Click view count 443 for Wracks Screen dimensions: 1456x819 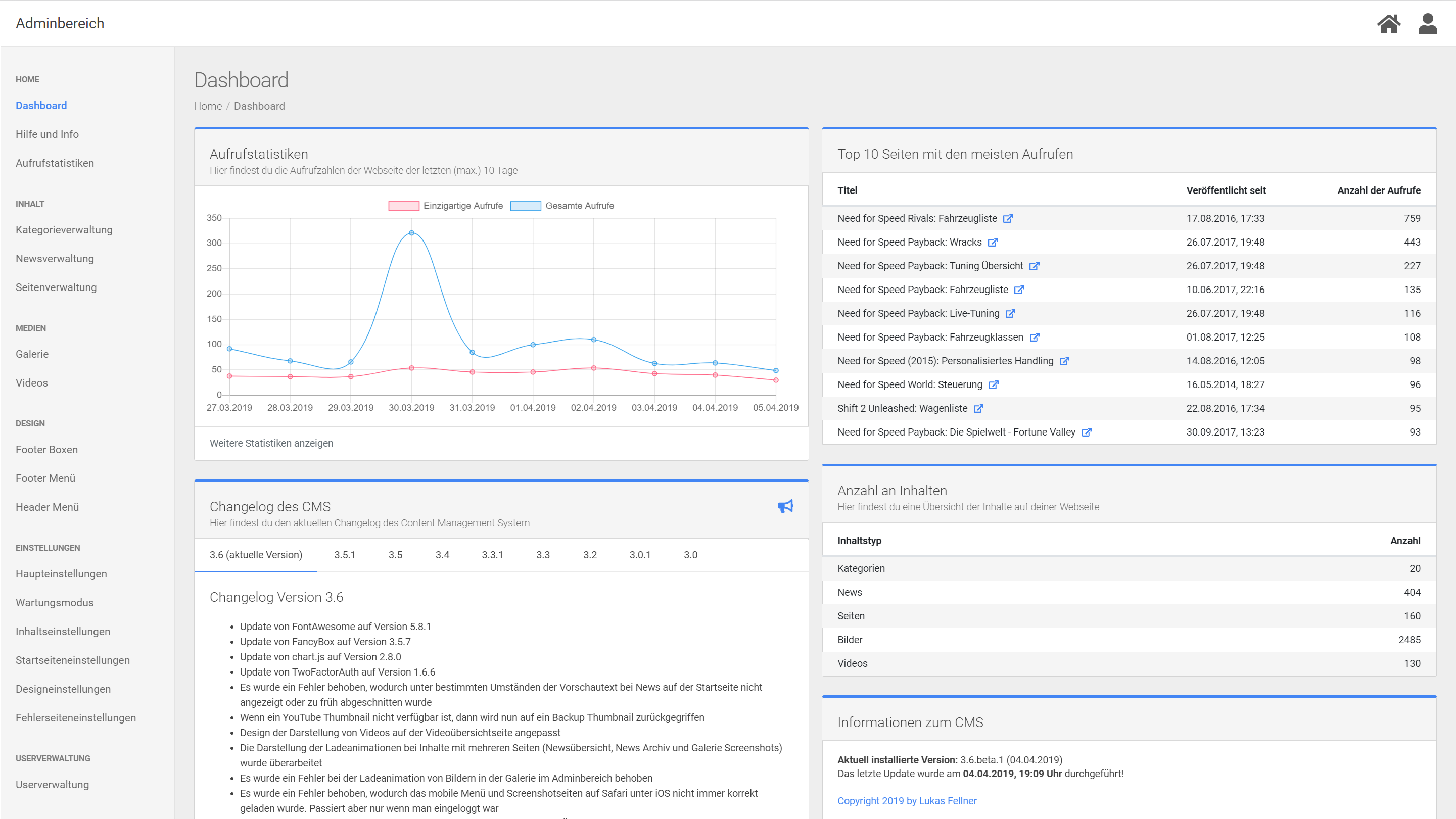coord(1412,243)
